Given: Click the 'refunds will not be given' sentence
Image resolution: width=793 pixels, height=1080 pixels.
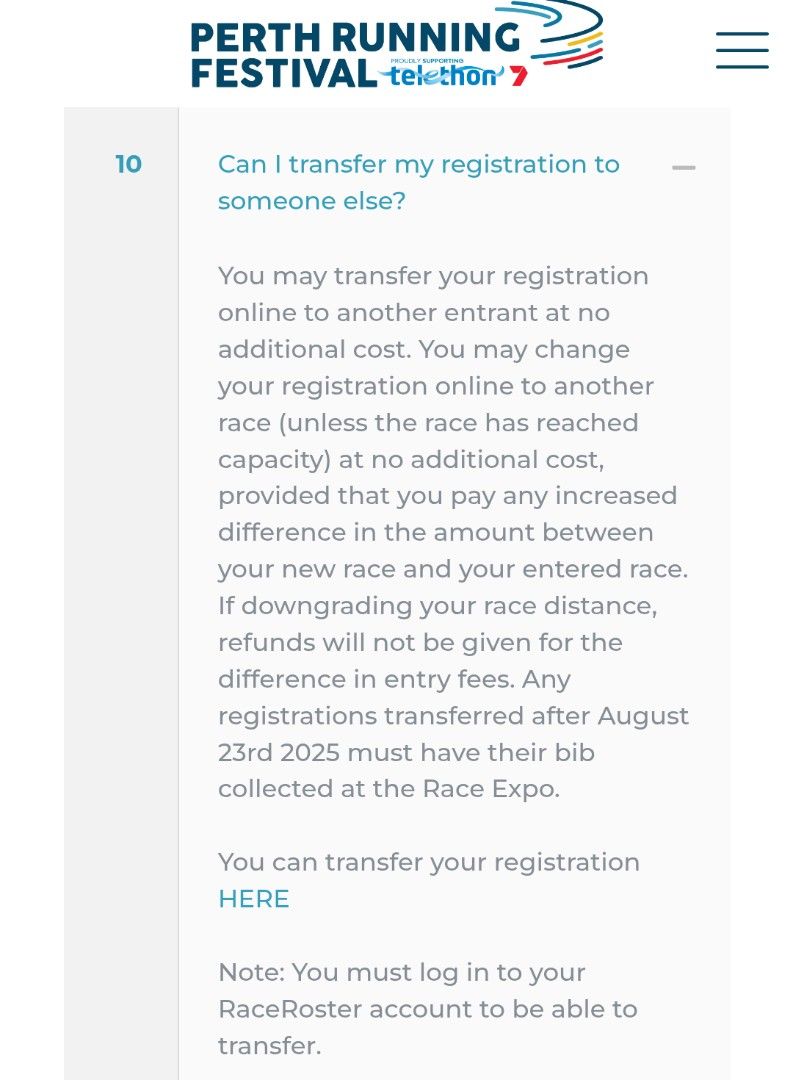Looking at the screenshot, I should pyautogui.click(x=420, y=642).
